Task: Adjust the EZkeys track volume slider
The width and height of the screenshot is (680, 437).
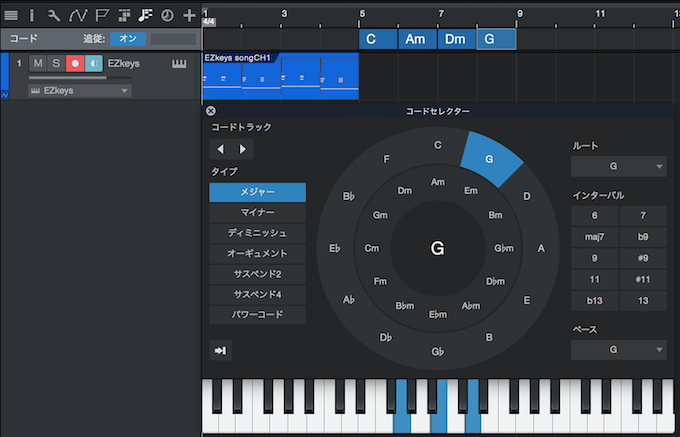Action: [80, 78]
